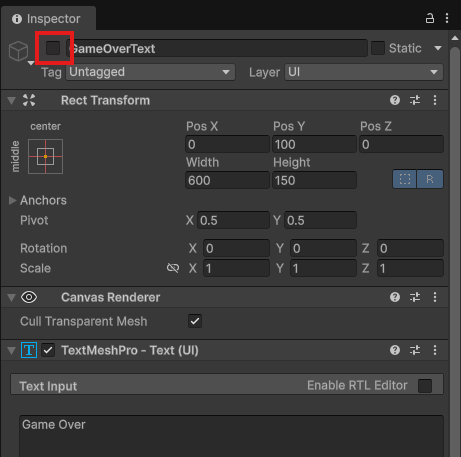The image size is (461, 457).
Task: Open Canvas Renderer context menu dots
Action: click(x=435, y=297)
